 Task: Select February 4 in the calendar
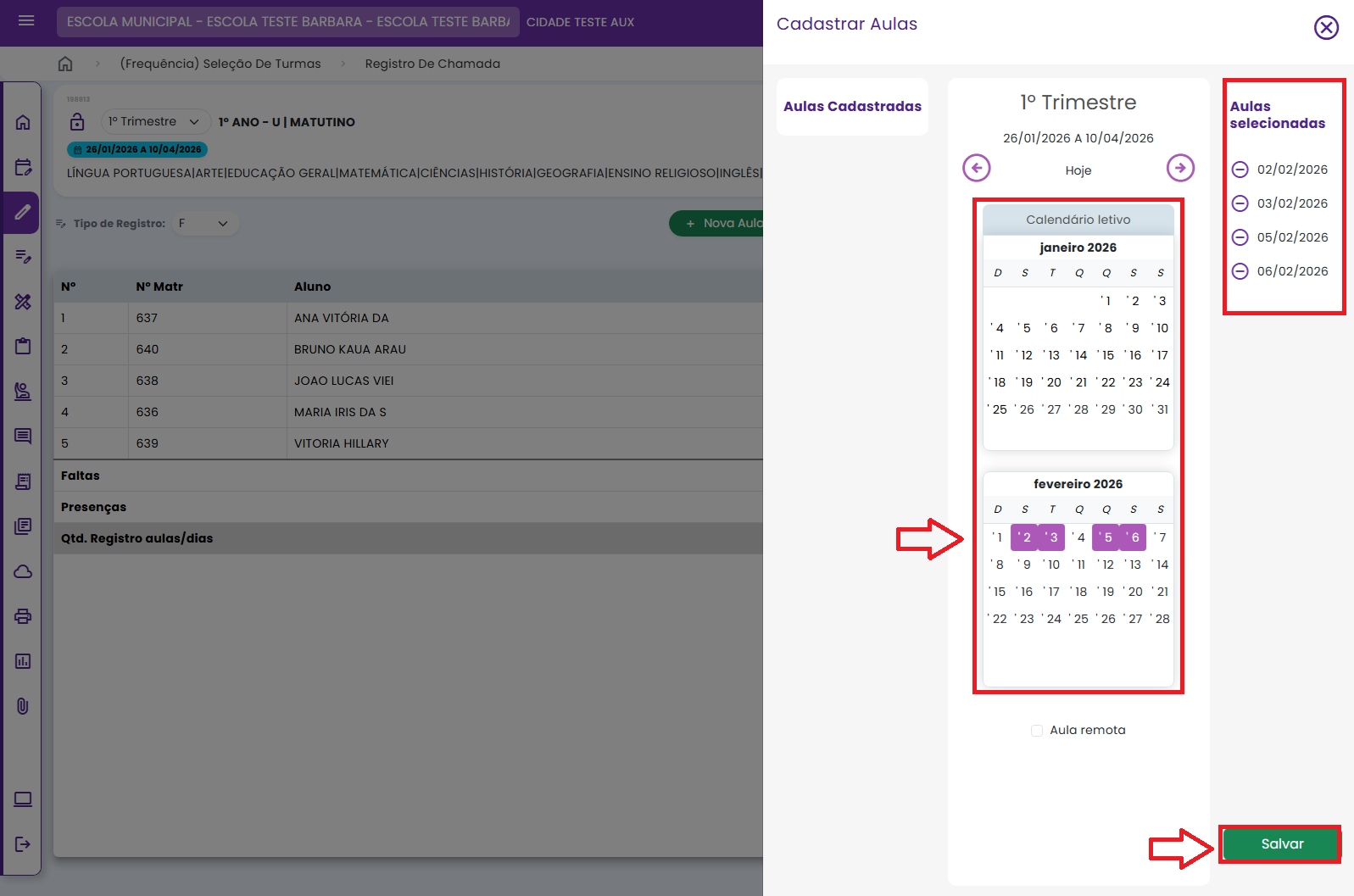(1078, 537)
